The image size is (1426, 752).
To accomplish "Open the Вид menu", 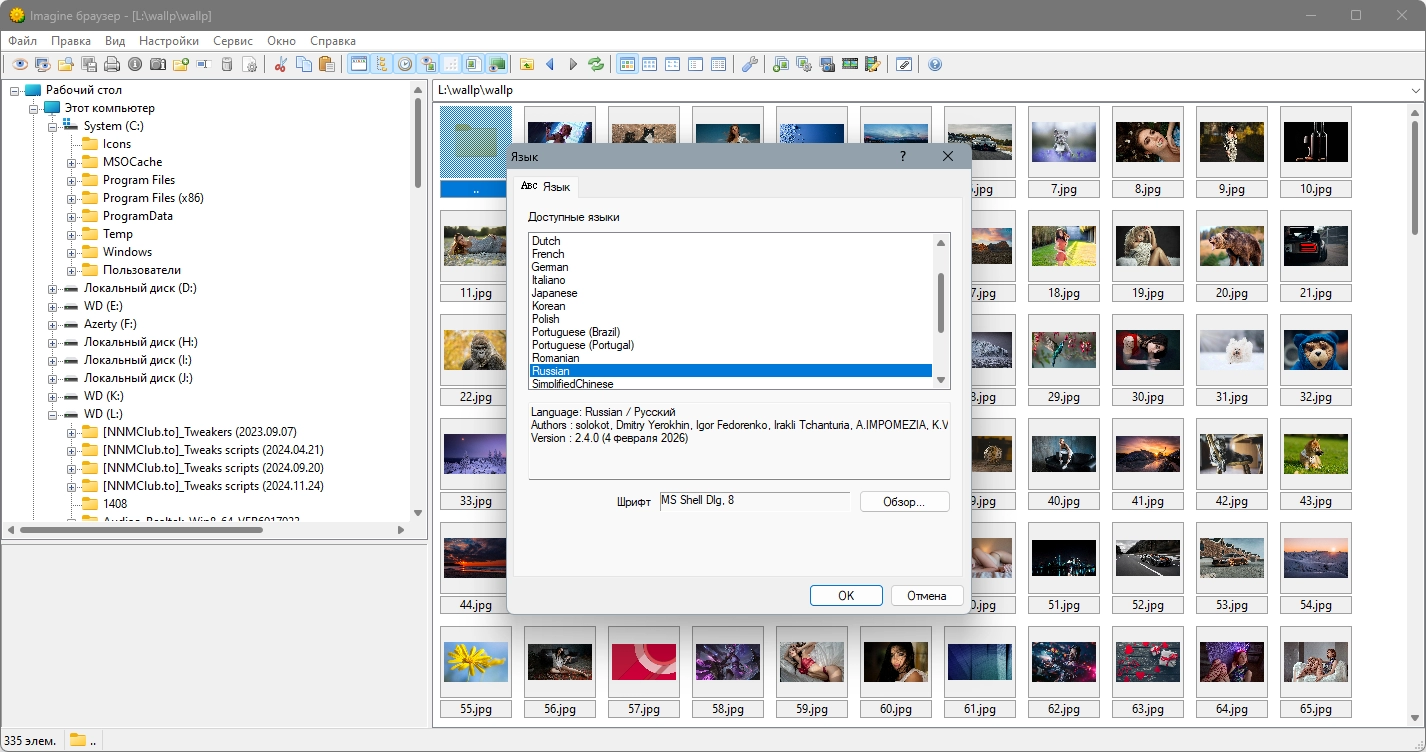I will pos(115,41).
